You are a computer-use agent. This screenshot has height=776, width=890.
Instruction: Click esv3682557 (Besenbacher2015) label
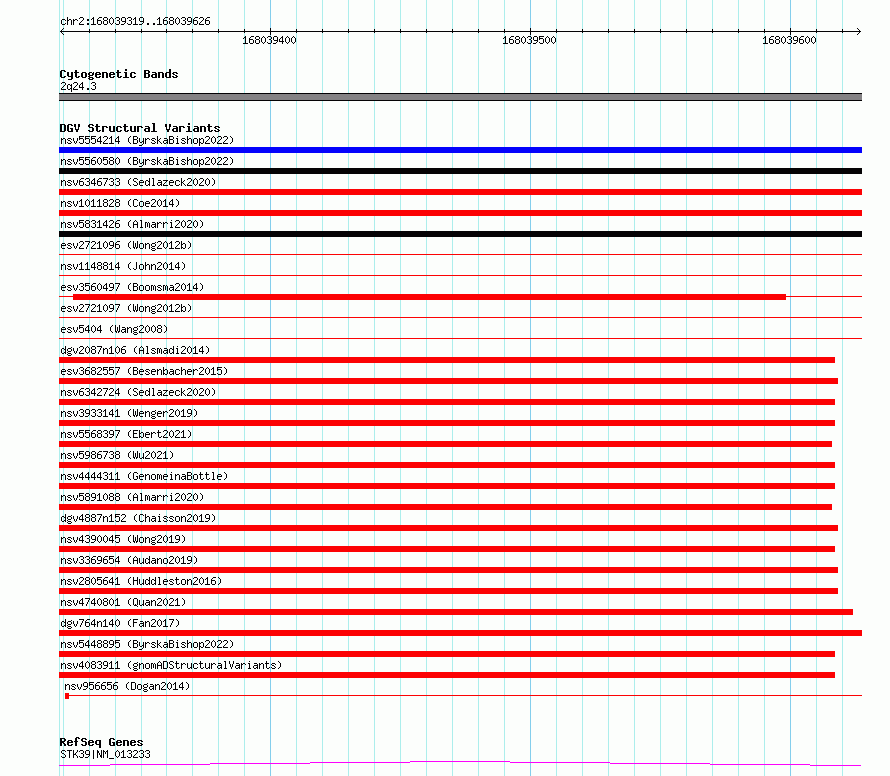(144, 371)
